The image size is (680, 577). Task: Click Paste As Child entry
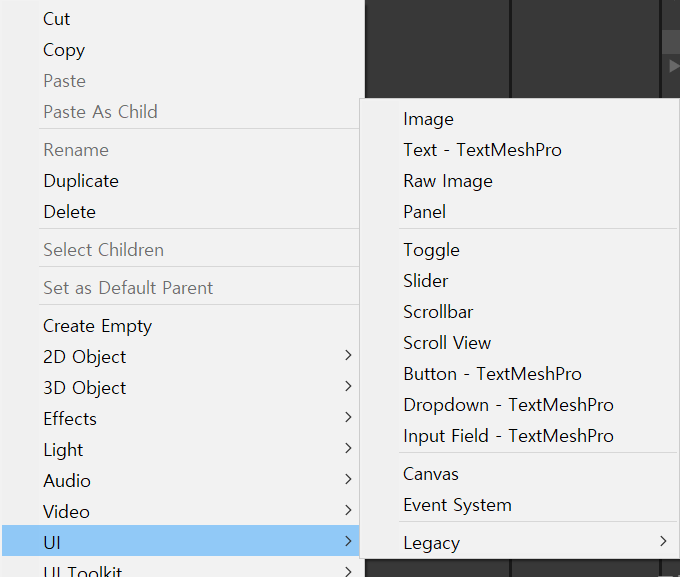coord(180,112)
